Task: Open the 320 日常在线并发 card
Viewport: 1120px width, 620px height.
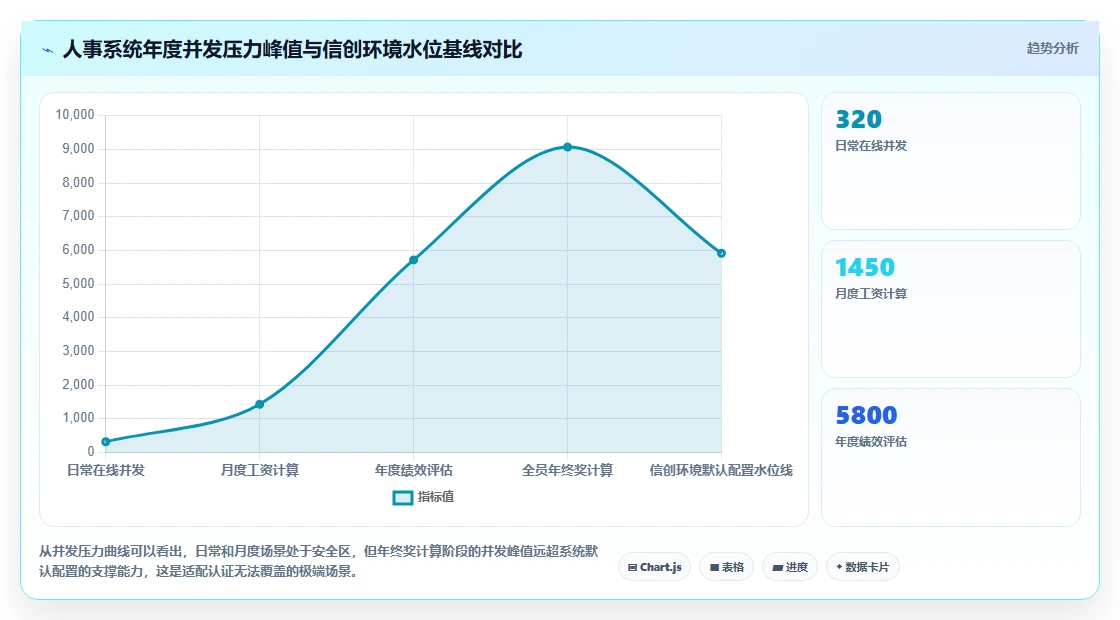Action: (x=951, y=161)
